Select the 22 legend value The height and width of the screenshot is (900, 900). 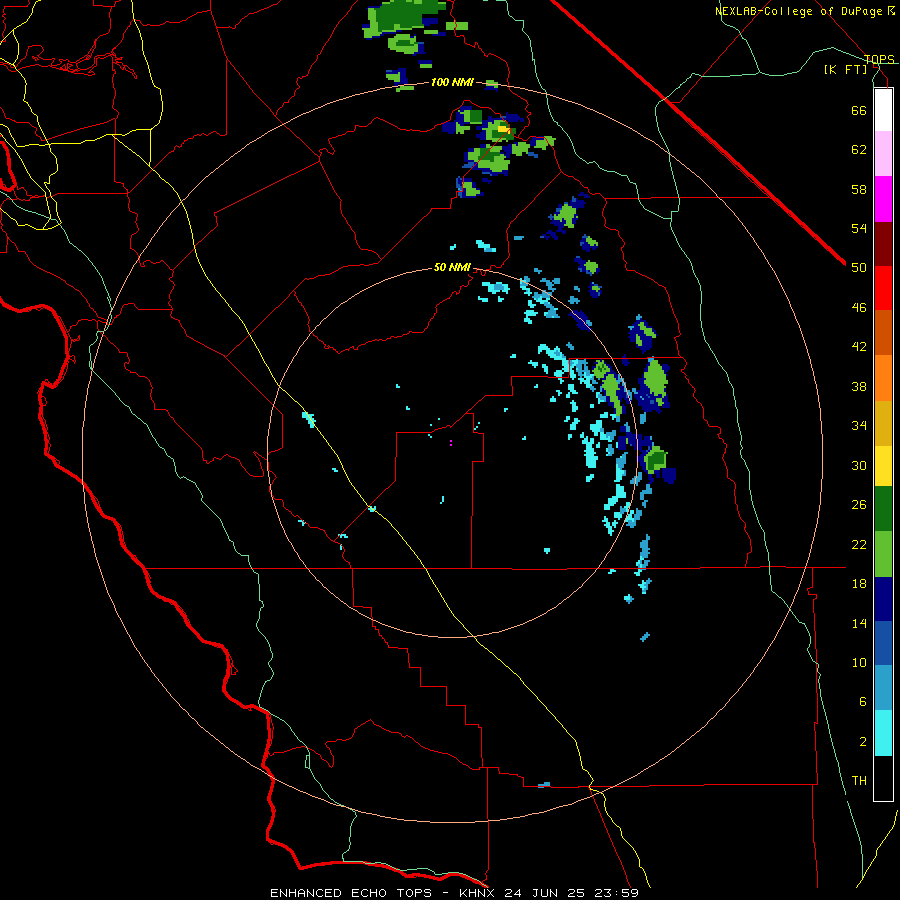pyautogui.click(x=859, y=544)
